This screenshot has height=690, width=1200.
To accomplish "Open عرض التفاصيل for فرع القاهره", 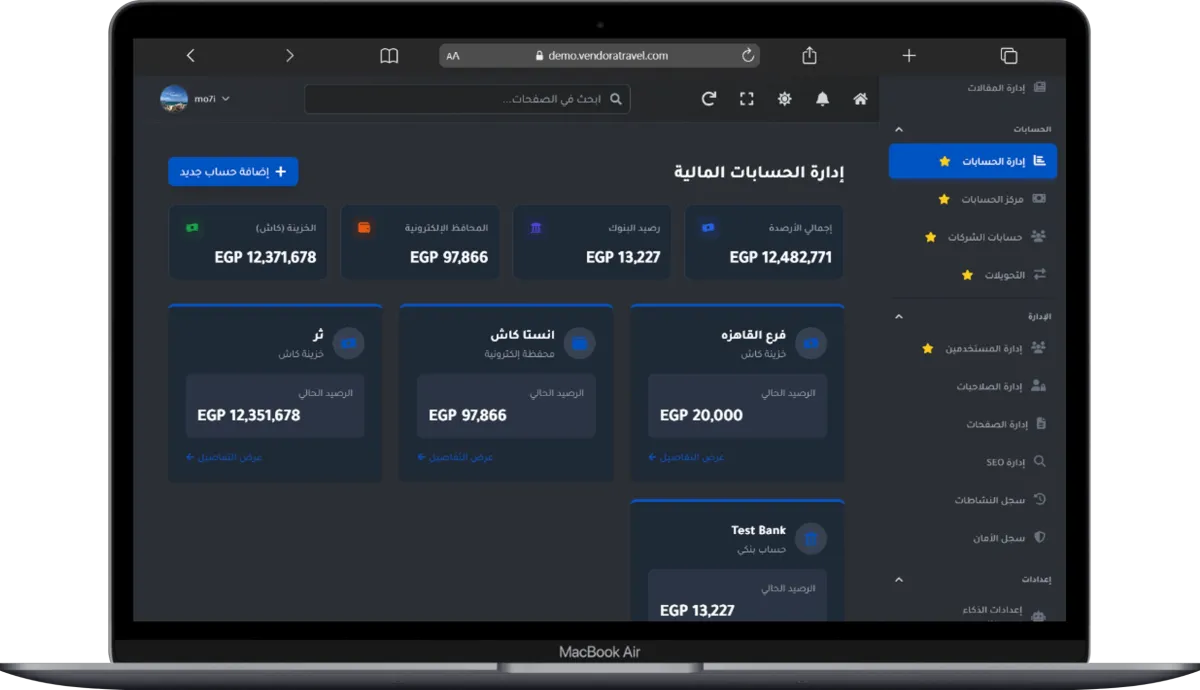I will tap(686, 457).
